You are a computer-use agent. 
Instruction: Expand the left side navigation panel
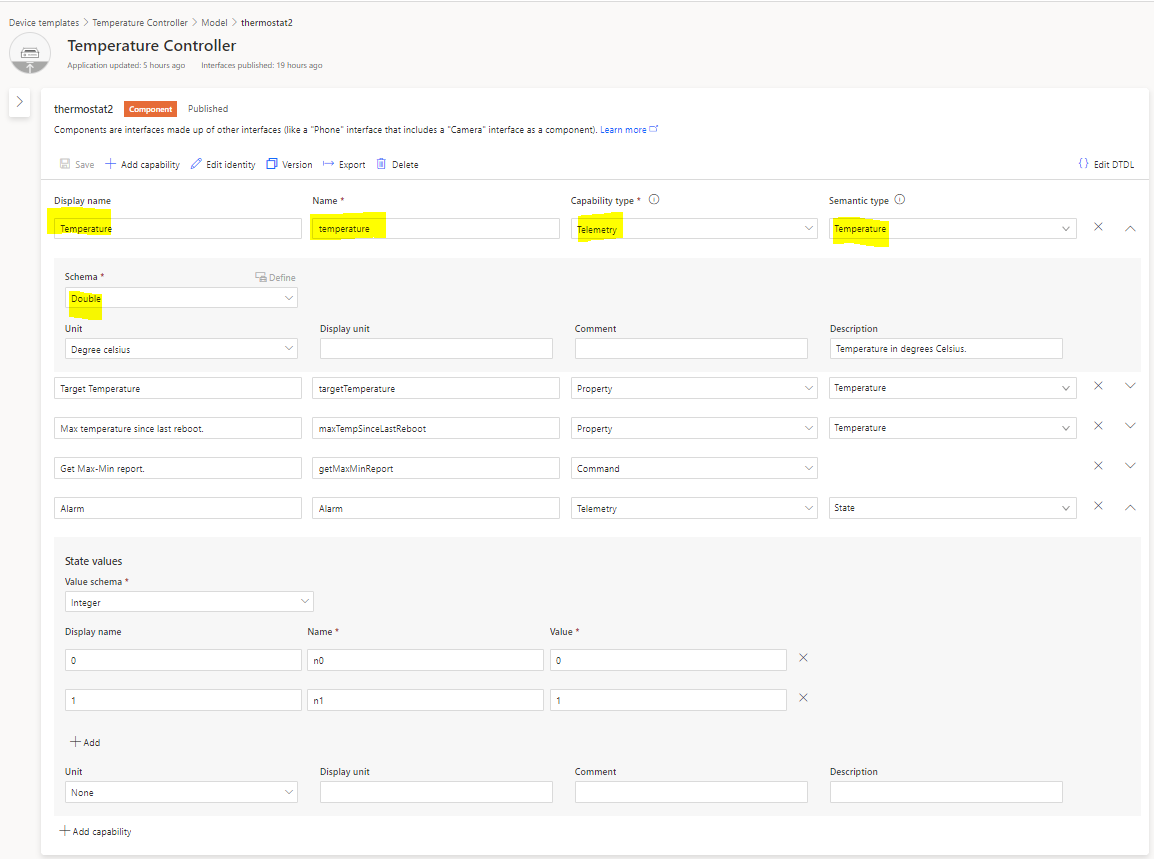click(x=20, y=102)
